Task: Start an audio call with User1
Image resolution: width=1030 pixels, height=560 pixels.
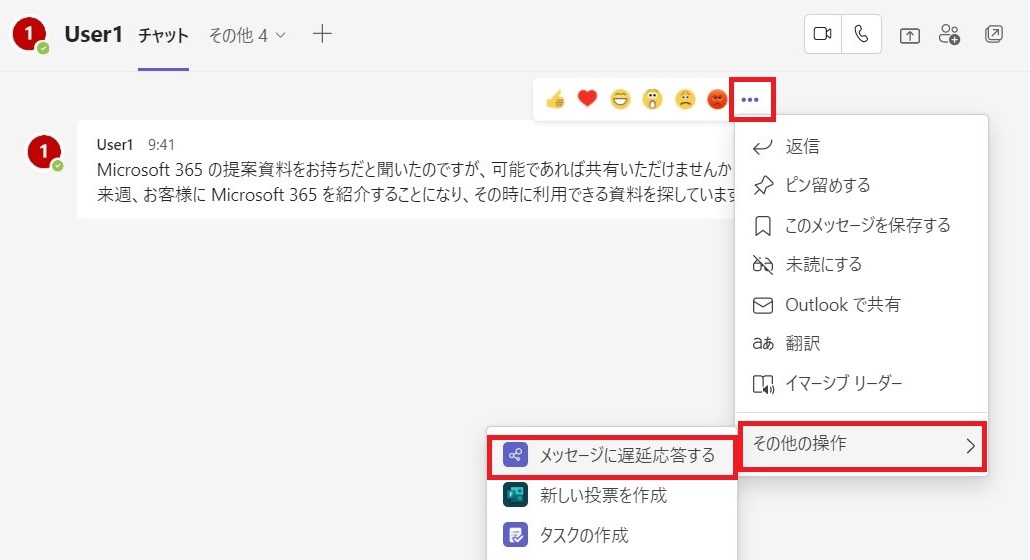Action: coord(861,34)
